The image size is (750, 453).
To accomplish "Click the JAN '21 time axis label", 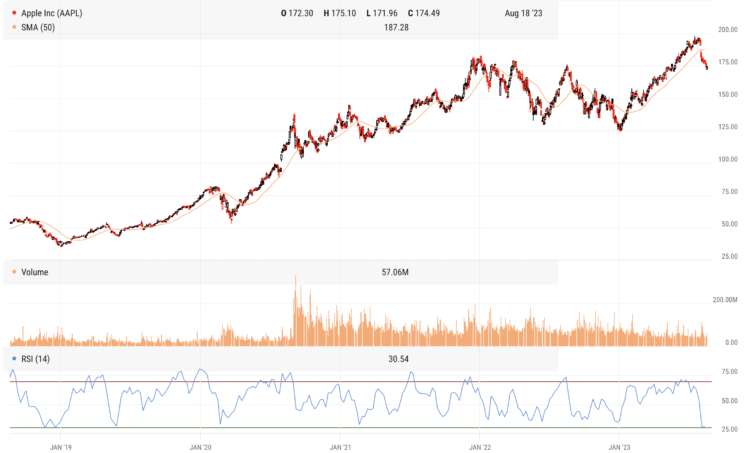I will (x=340, y=447).
